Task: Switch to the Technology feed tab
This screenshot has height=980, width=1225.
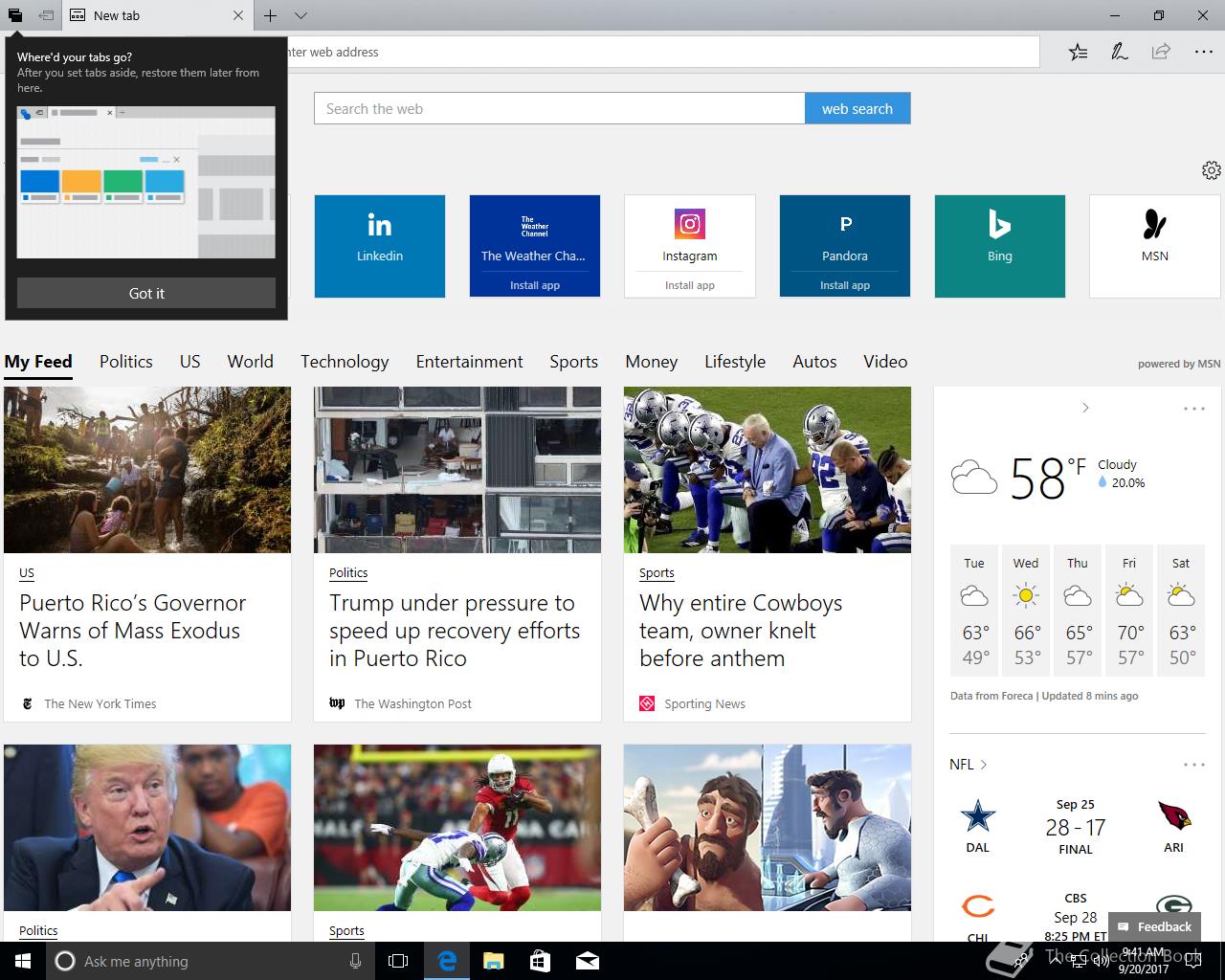Action: [345, 362]
